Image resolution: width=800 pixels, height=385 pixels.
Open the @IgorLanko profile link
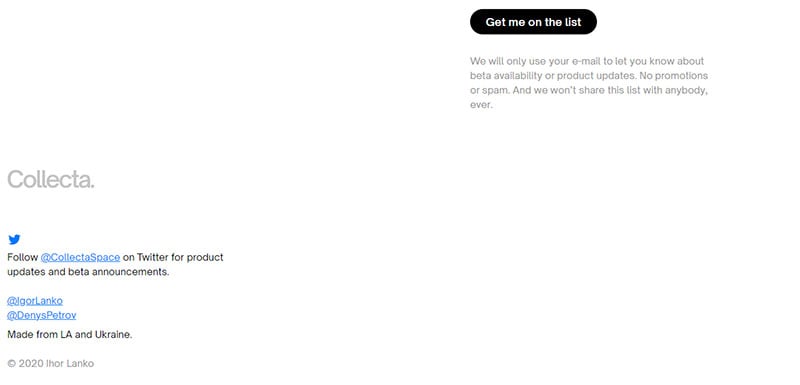pos(35,301)
